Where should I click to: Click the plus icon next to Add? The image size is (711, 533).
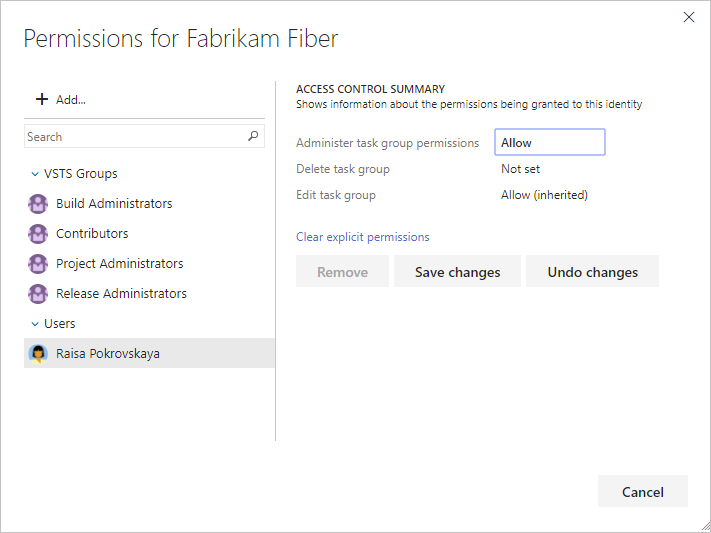42,99
